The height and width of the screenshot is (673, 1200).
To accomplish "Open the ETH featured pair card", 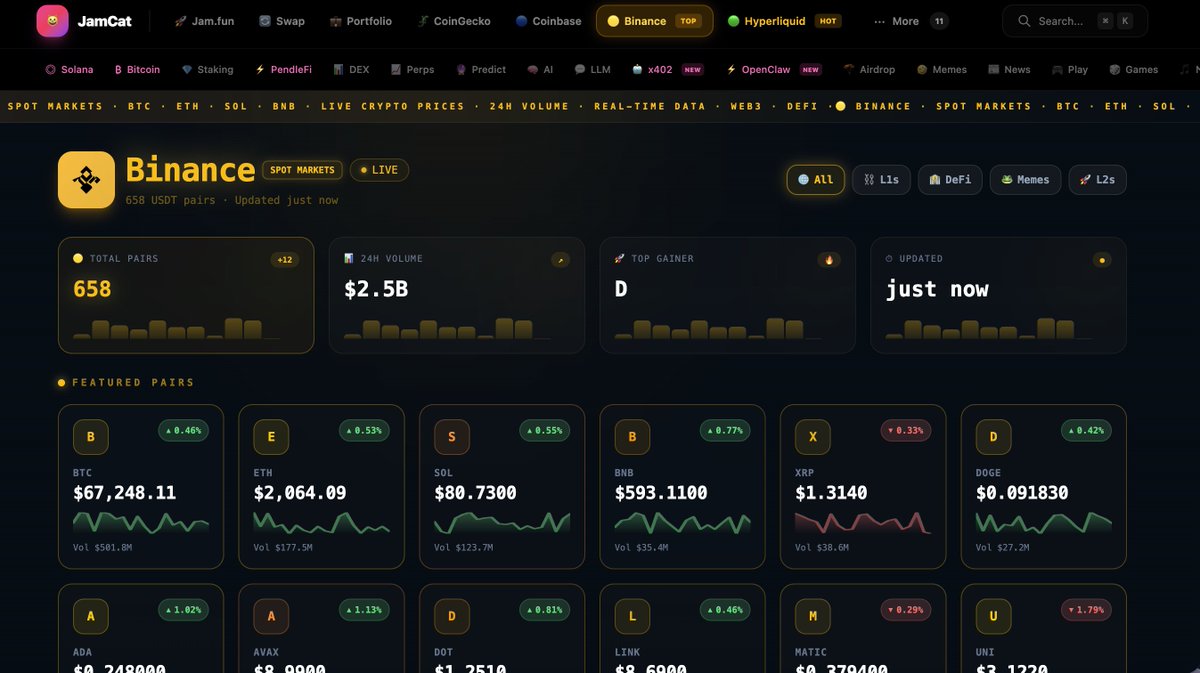I will (x=322, y=487).
